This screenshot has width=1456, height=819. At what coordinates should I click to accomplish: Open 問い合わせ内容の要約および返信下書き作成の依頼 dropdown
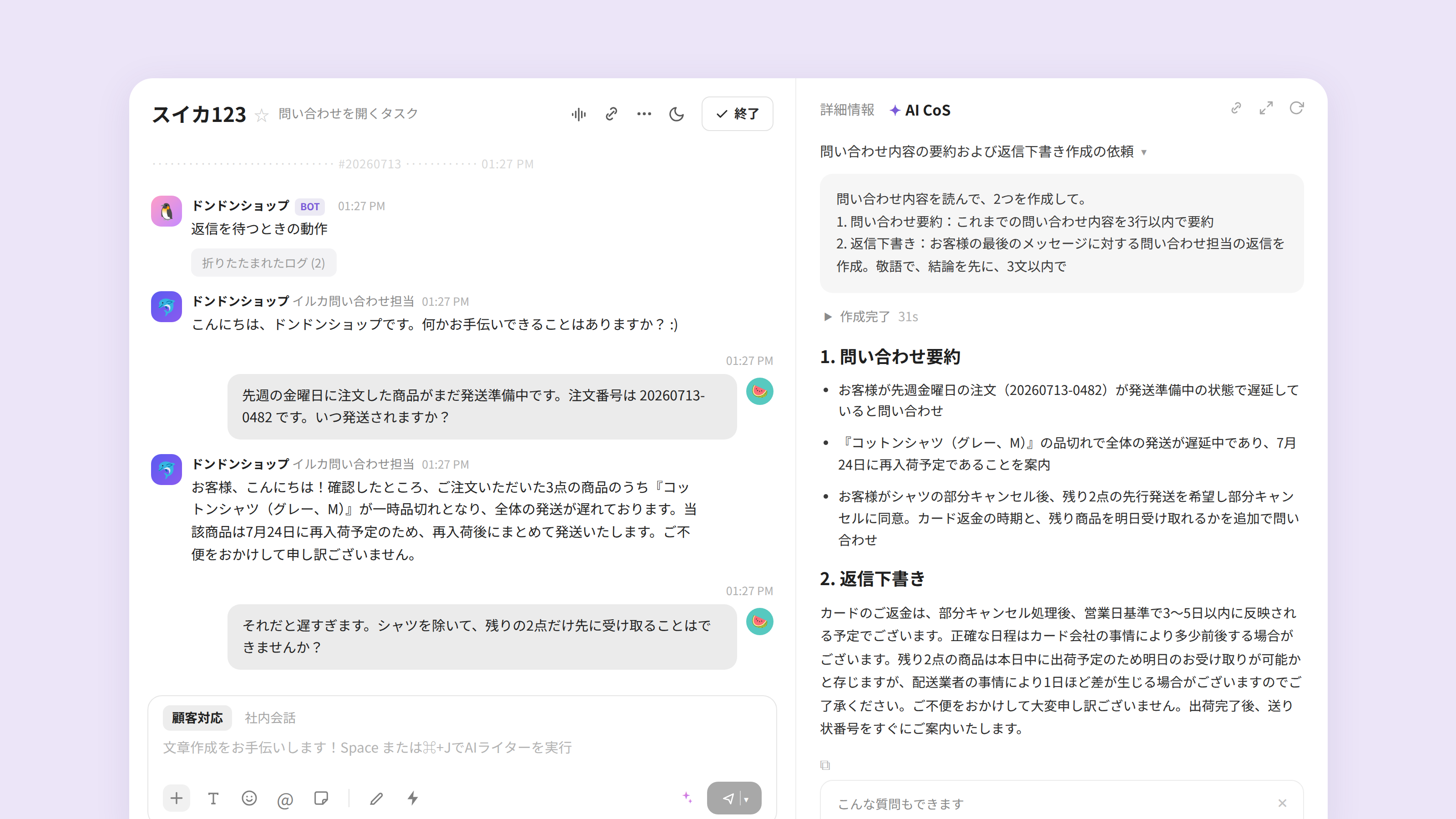pyautogui.click(x=983, y=152)
